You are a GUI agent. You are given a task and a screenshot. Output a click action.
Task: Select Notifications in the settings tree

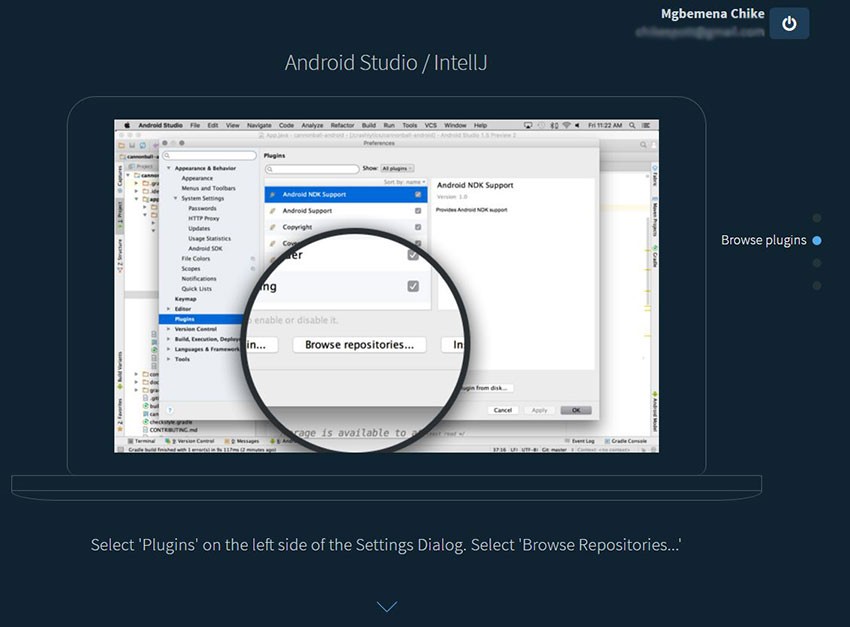199,279
